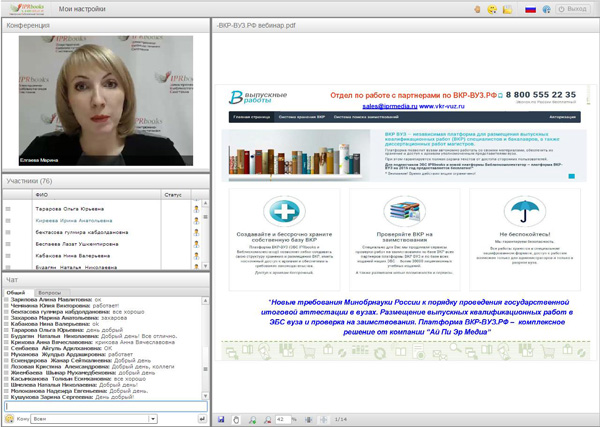
Task: Open the Кому recipient dropdown
Action: [x=153, y=419]
